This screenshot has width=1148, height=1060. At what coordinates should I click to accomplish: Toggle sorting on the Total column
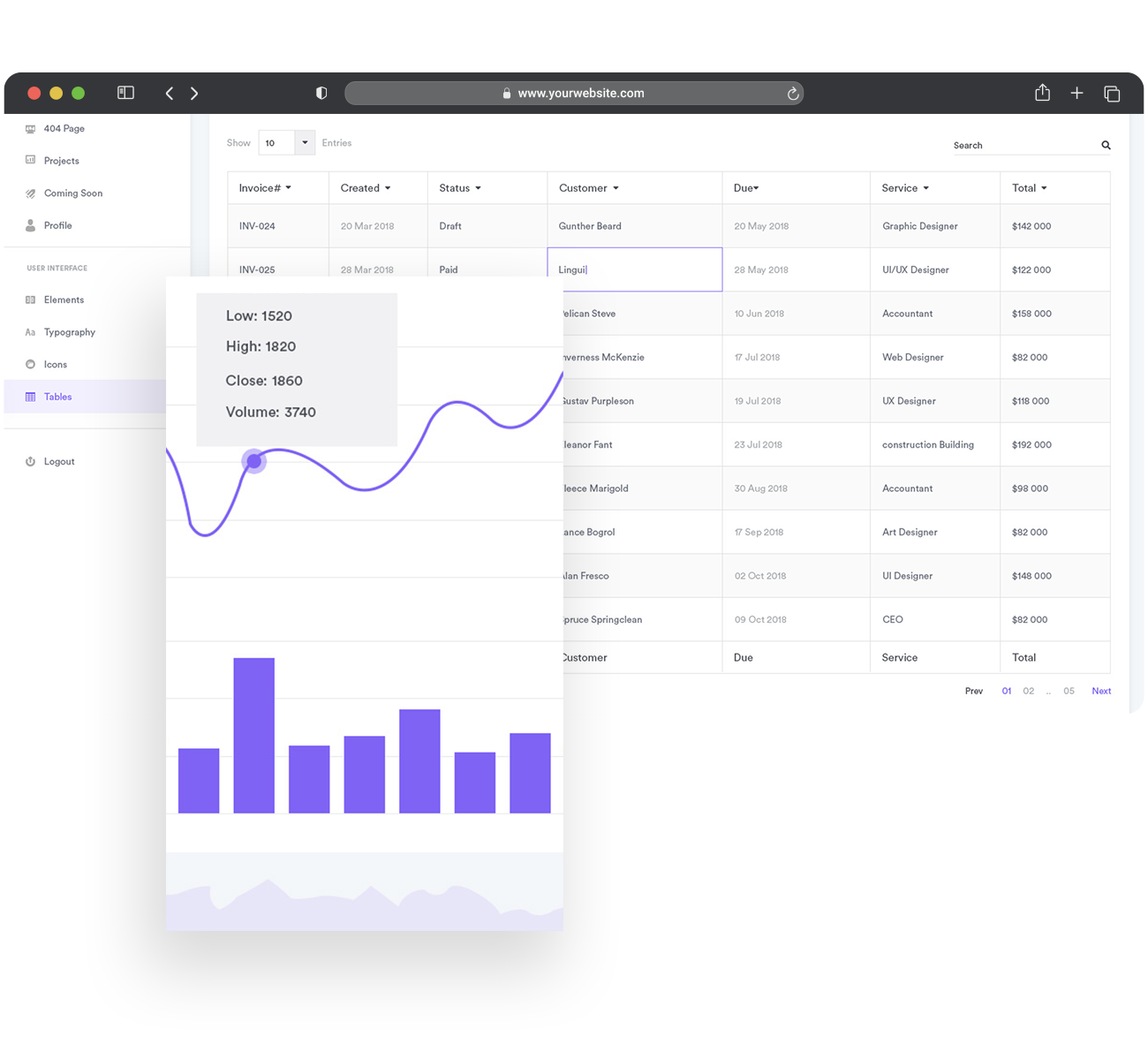click(1044, 187)
